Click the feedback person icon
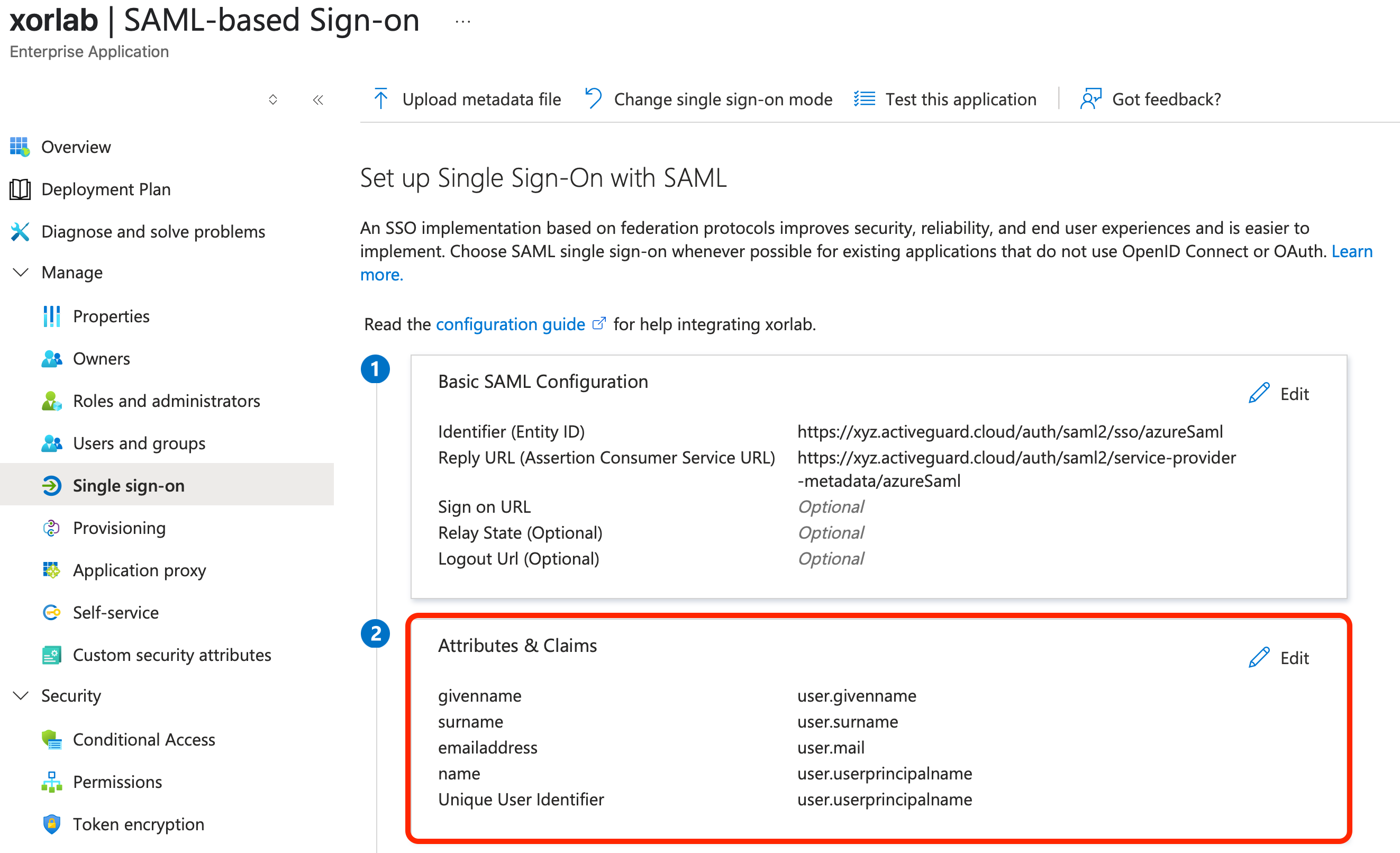This screenshot has width=1400, height=853. click(x=1090, y=99)
